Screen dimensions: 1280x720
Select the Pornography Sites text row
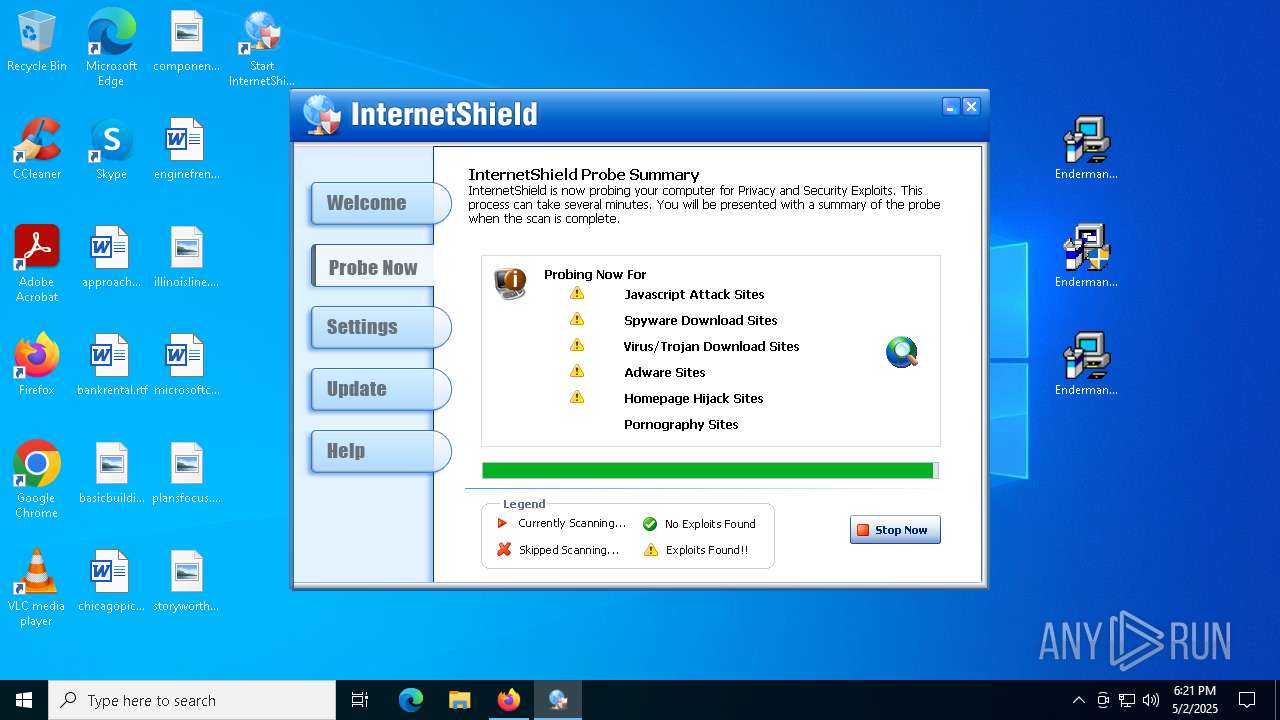tap(681, 424)
